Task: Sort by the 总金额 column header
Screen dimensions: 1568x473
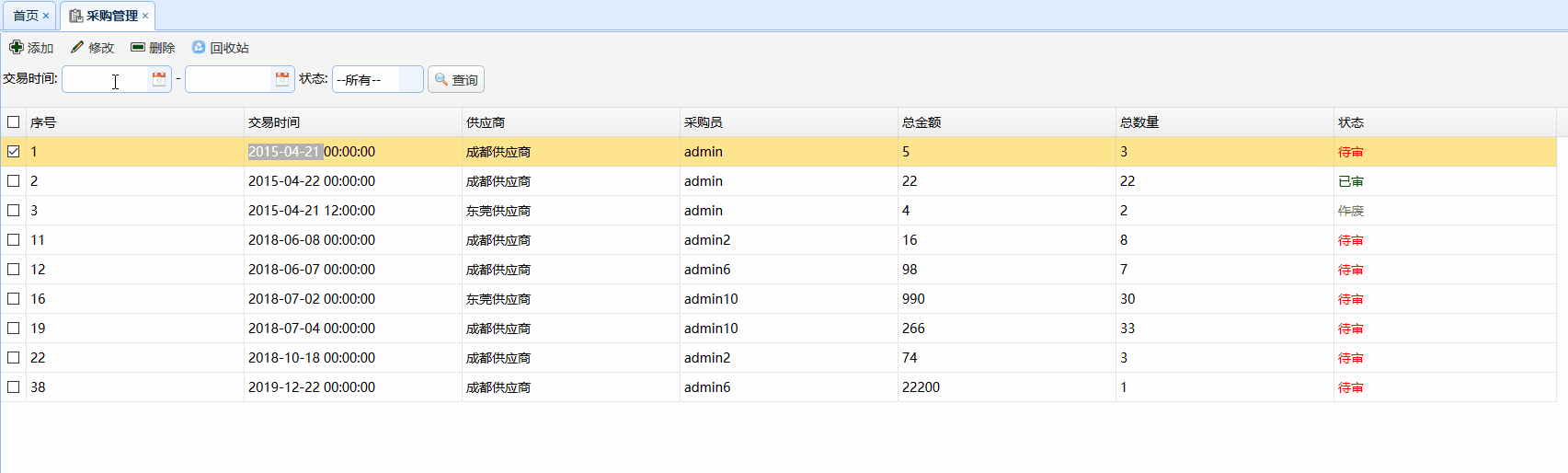Action: click(1007, 122)
